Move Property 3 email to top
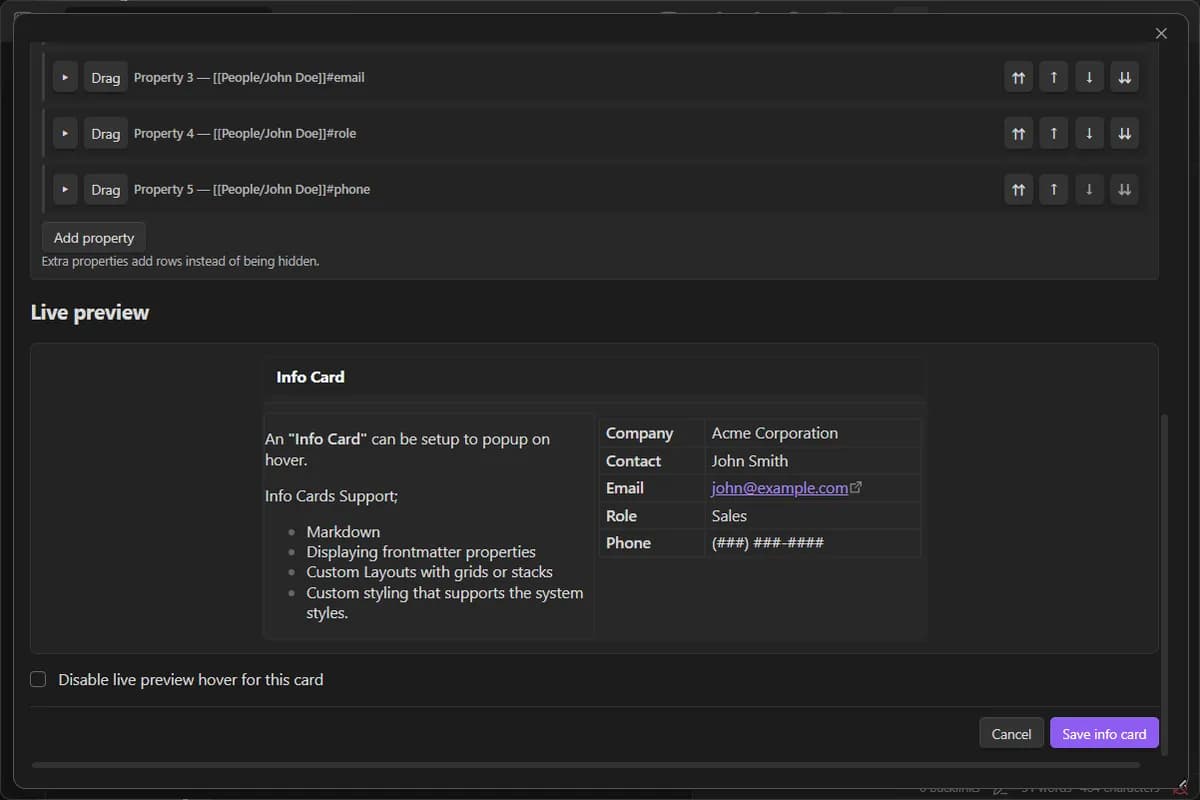Image resolution: width=1200 pixels, height=800 pixels. (1018, 77)
